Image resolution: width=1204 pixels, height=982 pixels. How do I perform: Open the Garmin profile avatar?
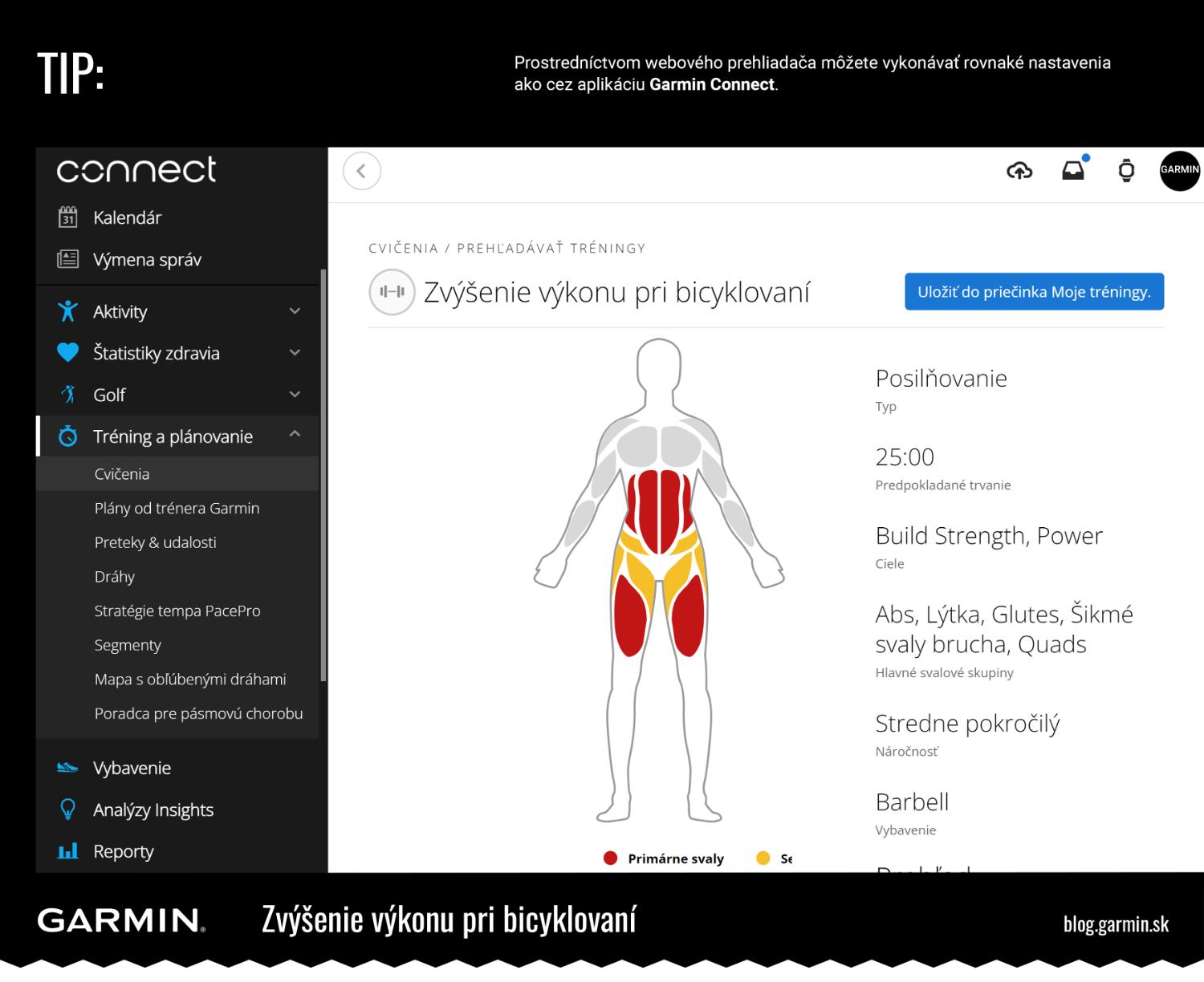coord(1179,170)
